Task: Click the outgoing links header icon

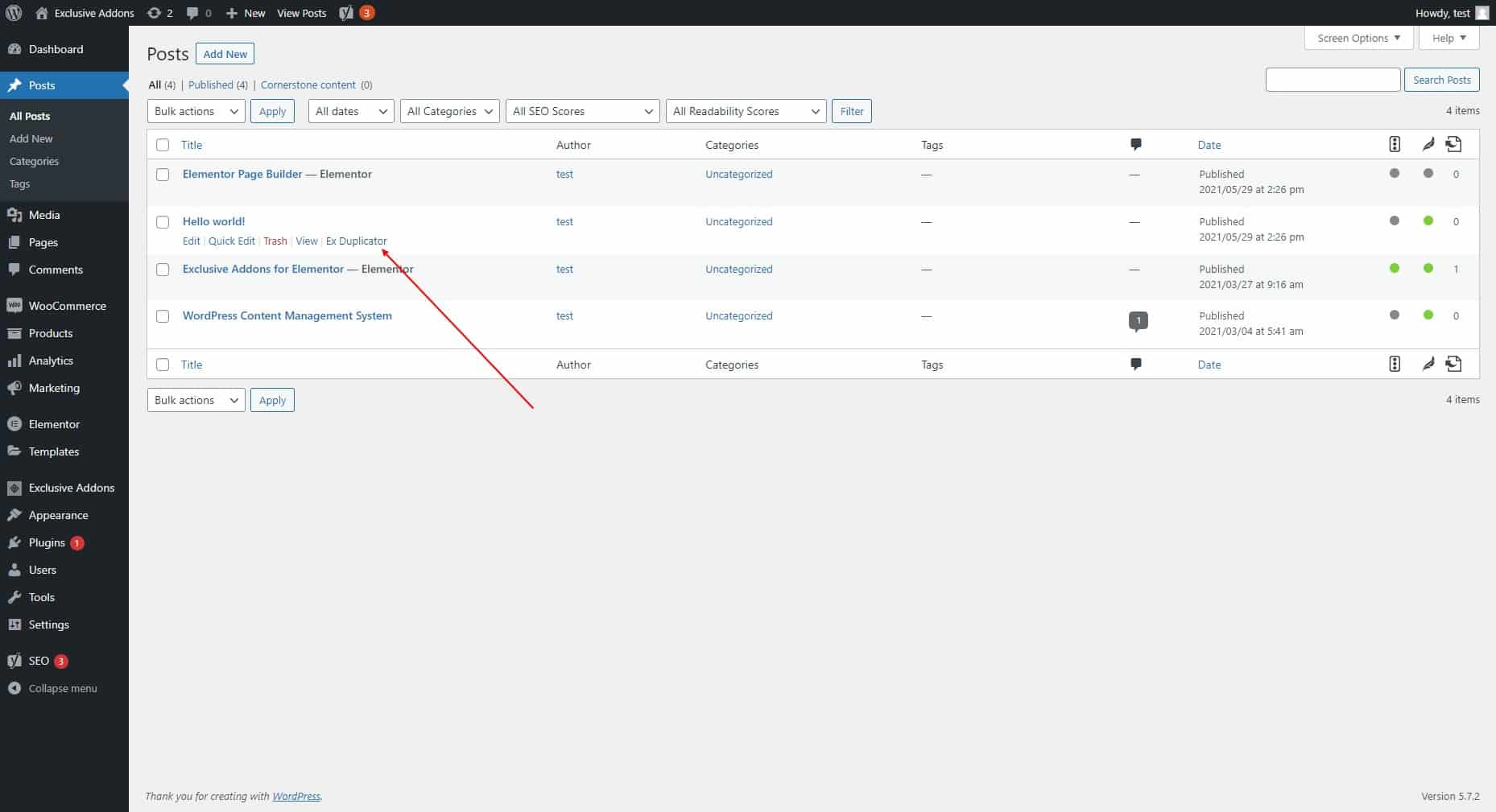Action: click(1453, 144)
